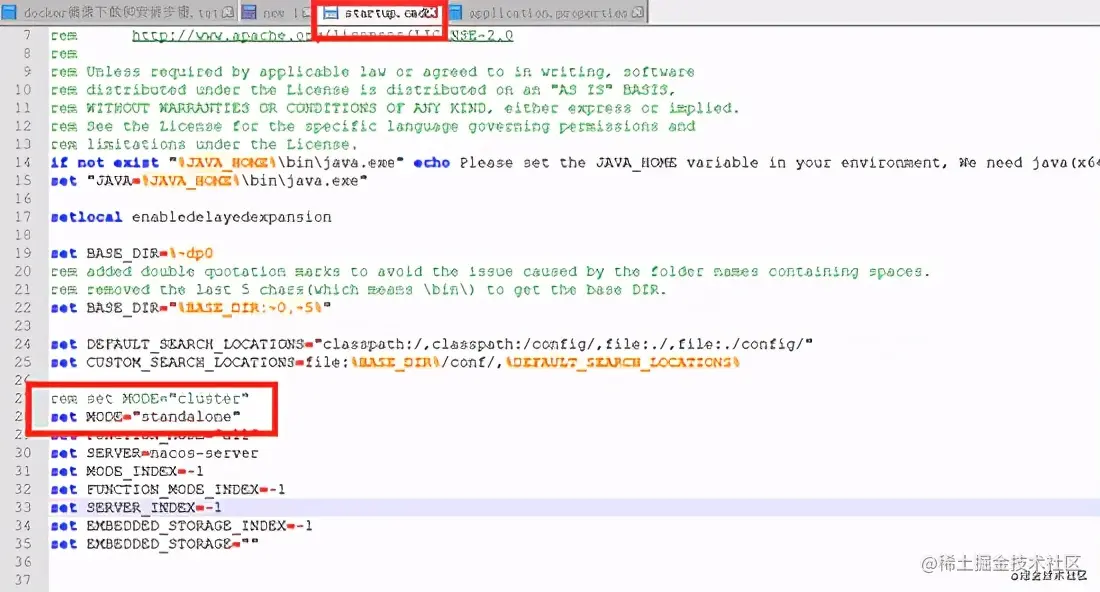The width and height of the screenshot is (1100, 592).
Task: Click the line 'rem set MODE="cluster"'
Action: click(x=149, y=398)
